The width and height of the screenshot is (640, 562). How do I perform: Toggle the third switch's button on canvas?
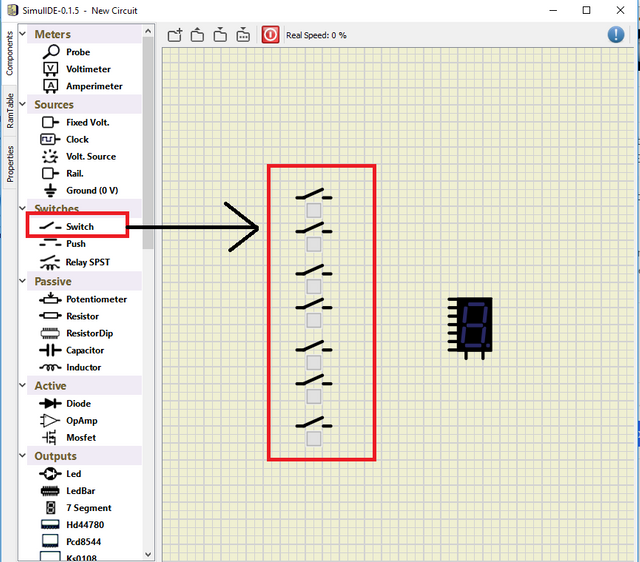[314, 287]
